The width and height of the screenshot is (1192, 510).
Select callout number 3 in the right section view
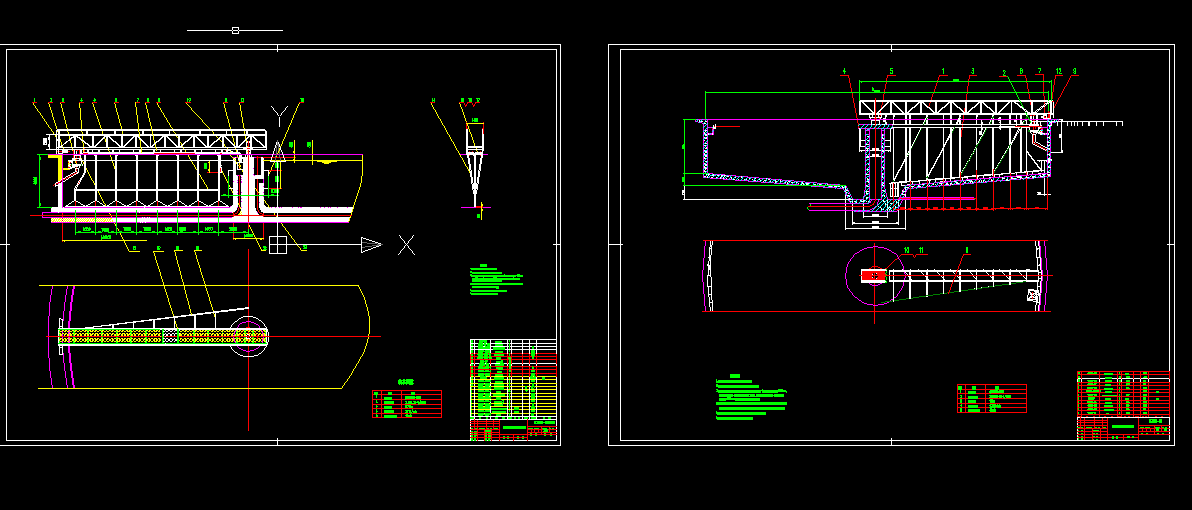pos(972,71)
